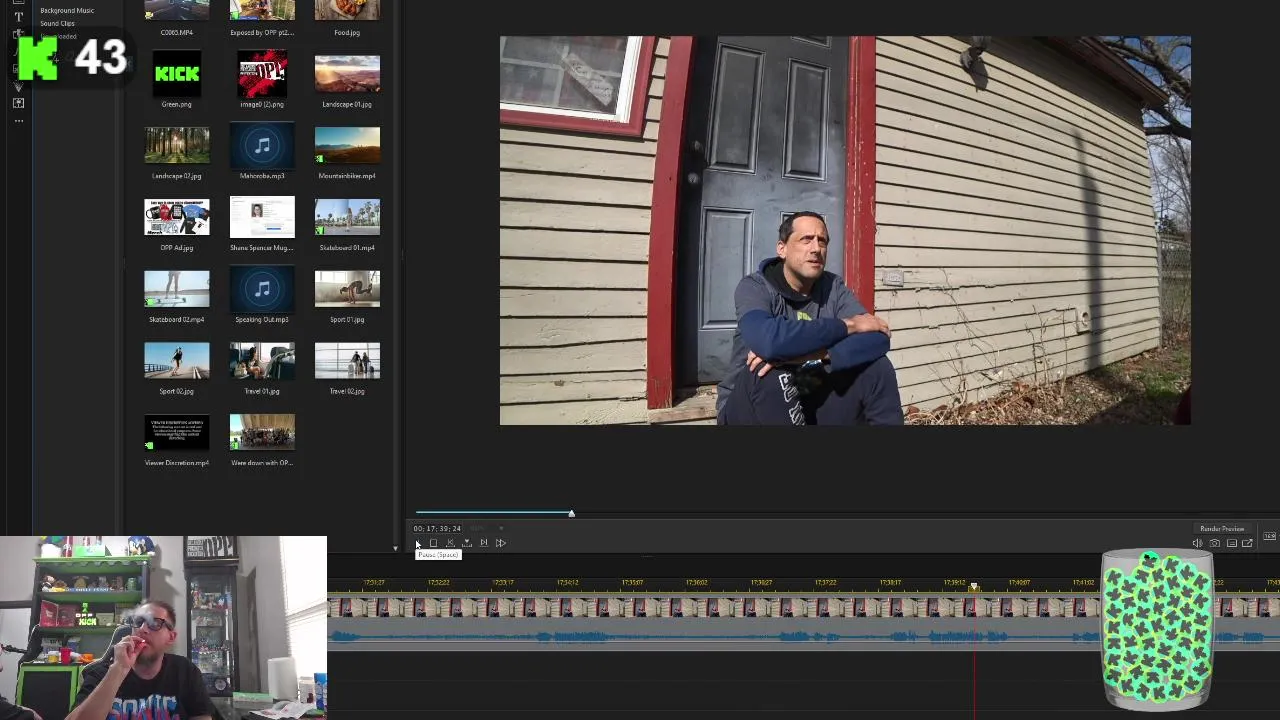Click the Render Preview button
Viewport: 1280px width, 720px height.
click(1222, 529)
